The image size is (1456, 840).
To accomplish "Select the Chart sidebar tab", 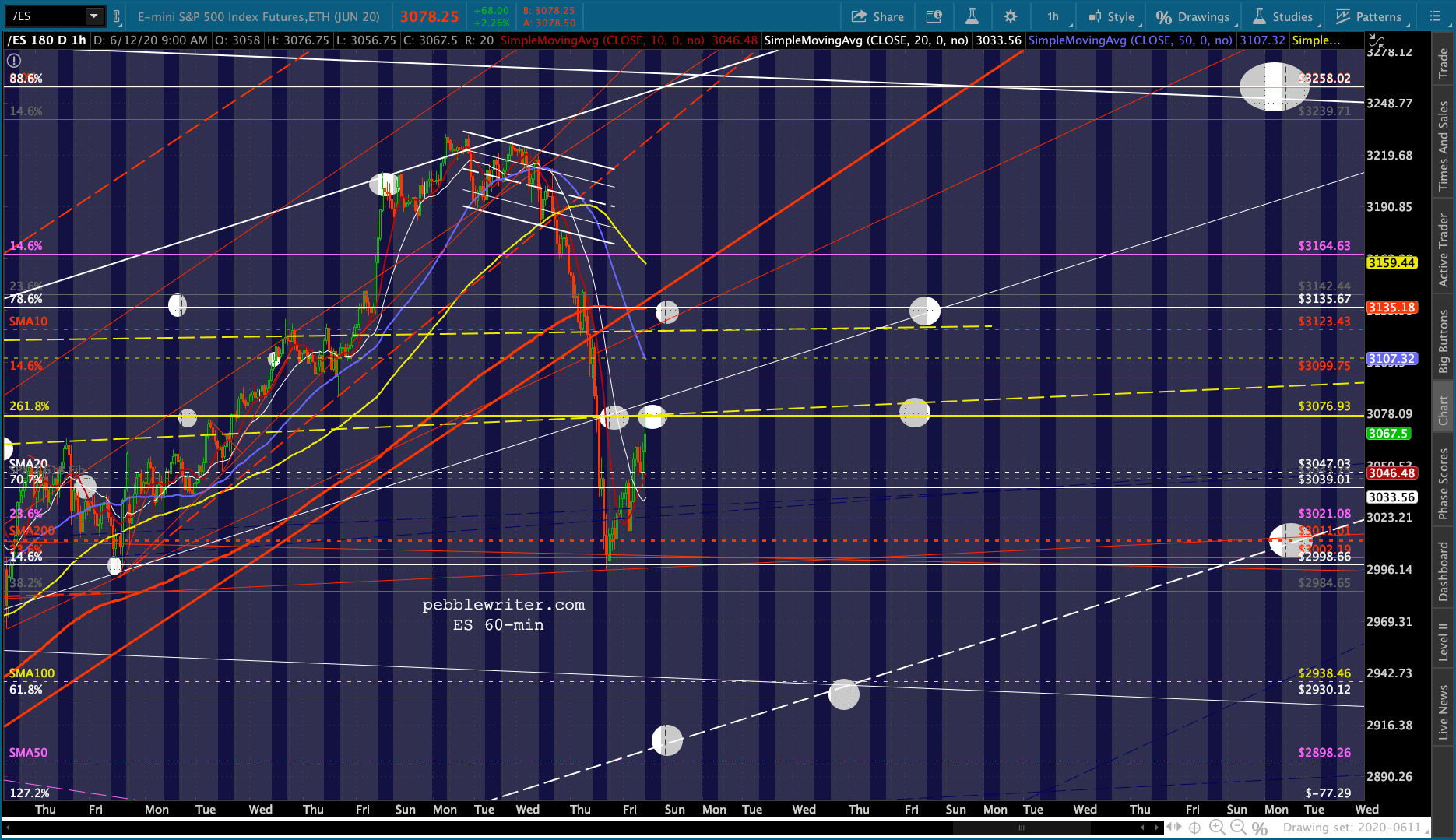I will (x=1444, y=411).
